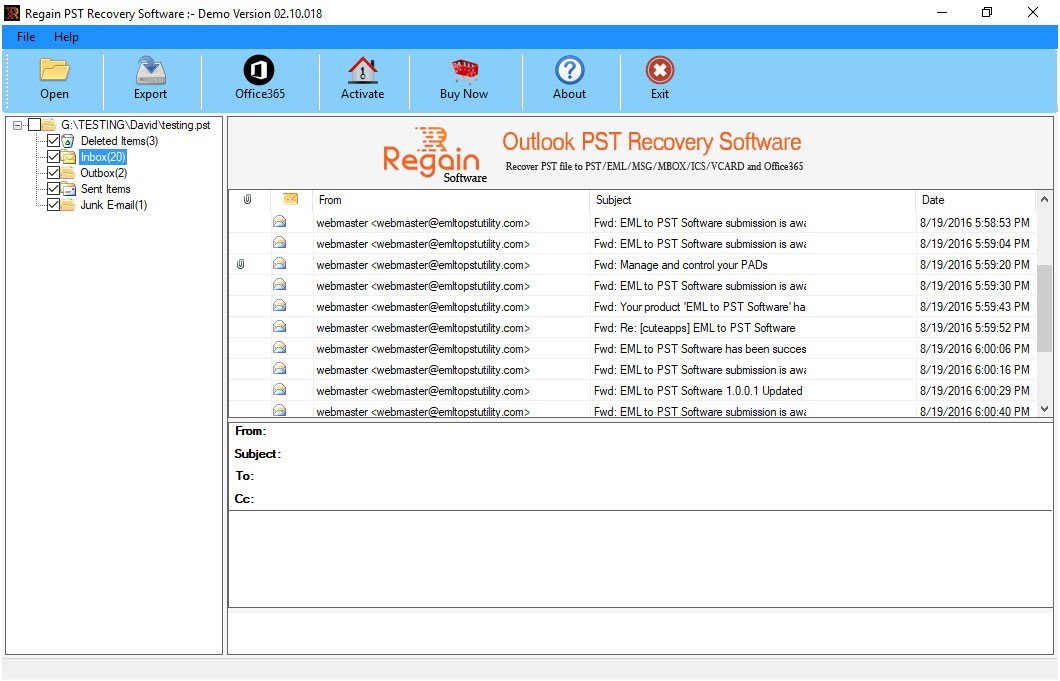Screen dimensions: 1060x681
Task: Open the Help menu
Action: point(66,37)
